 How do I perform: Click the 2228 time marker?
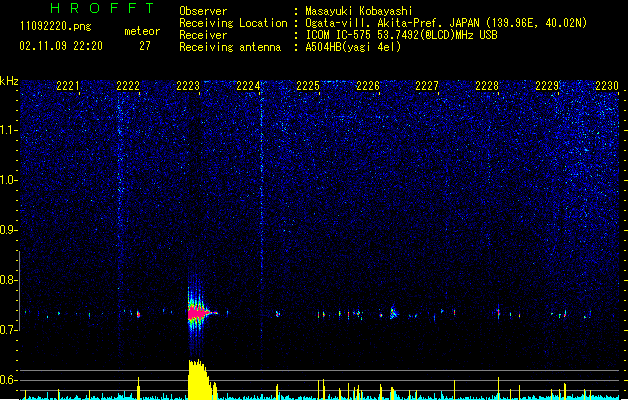pyautogui.click(x=487, y=86)
